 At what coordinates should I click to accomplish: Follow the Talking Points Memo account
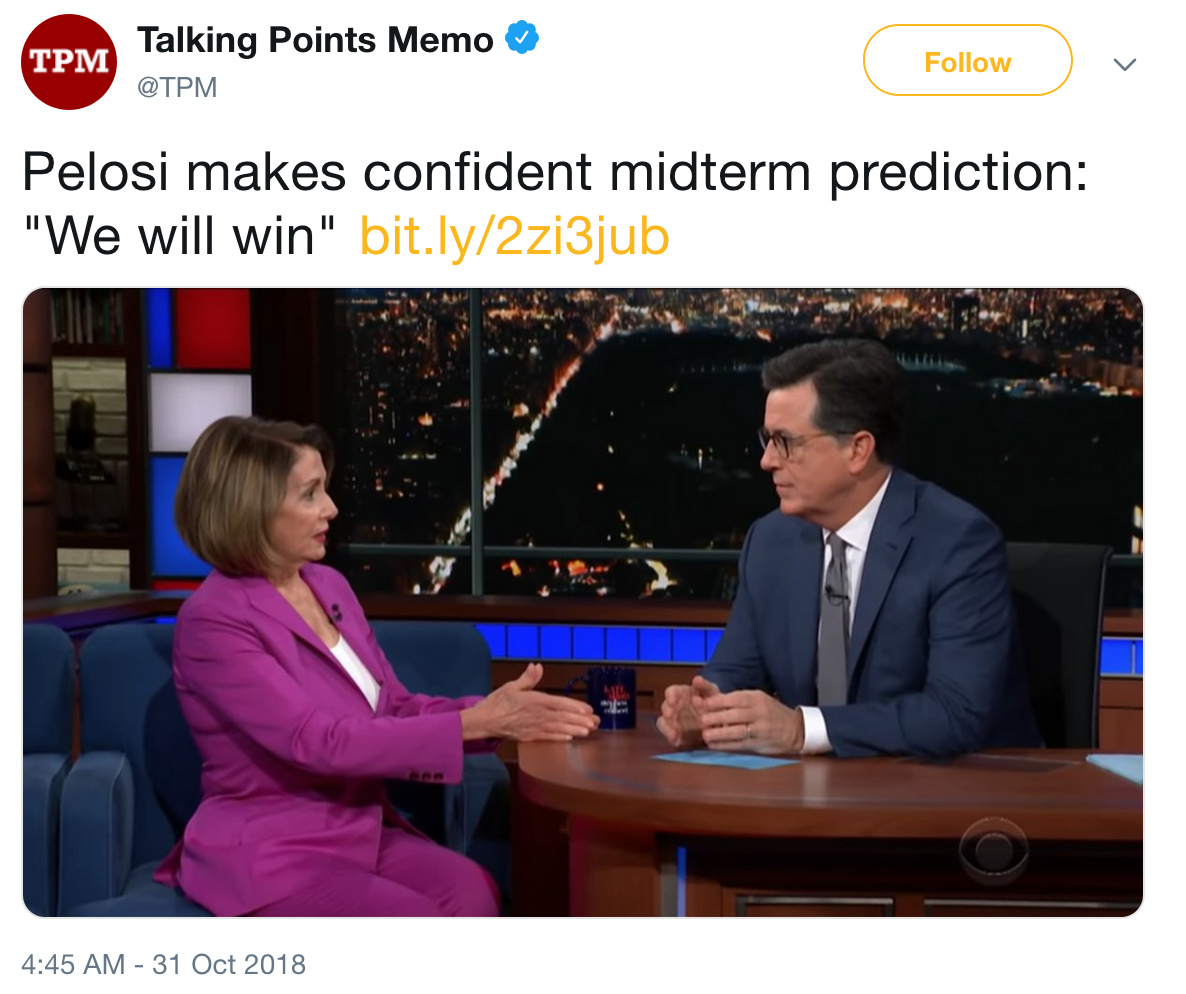click(x=967, y=61)
